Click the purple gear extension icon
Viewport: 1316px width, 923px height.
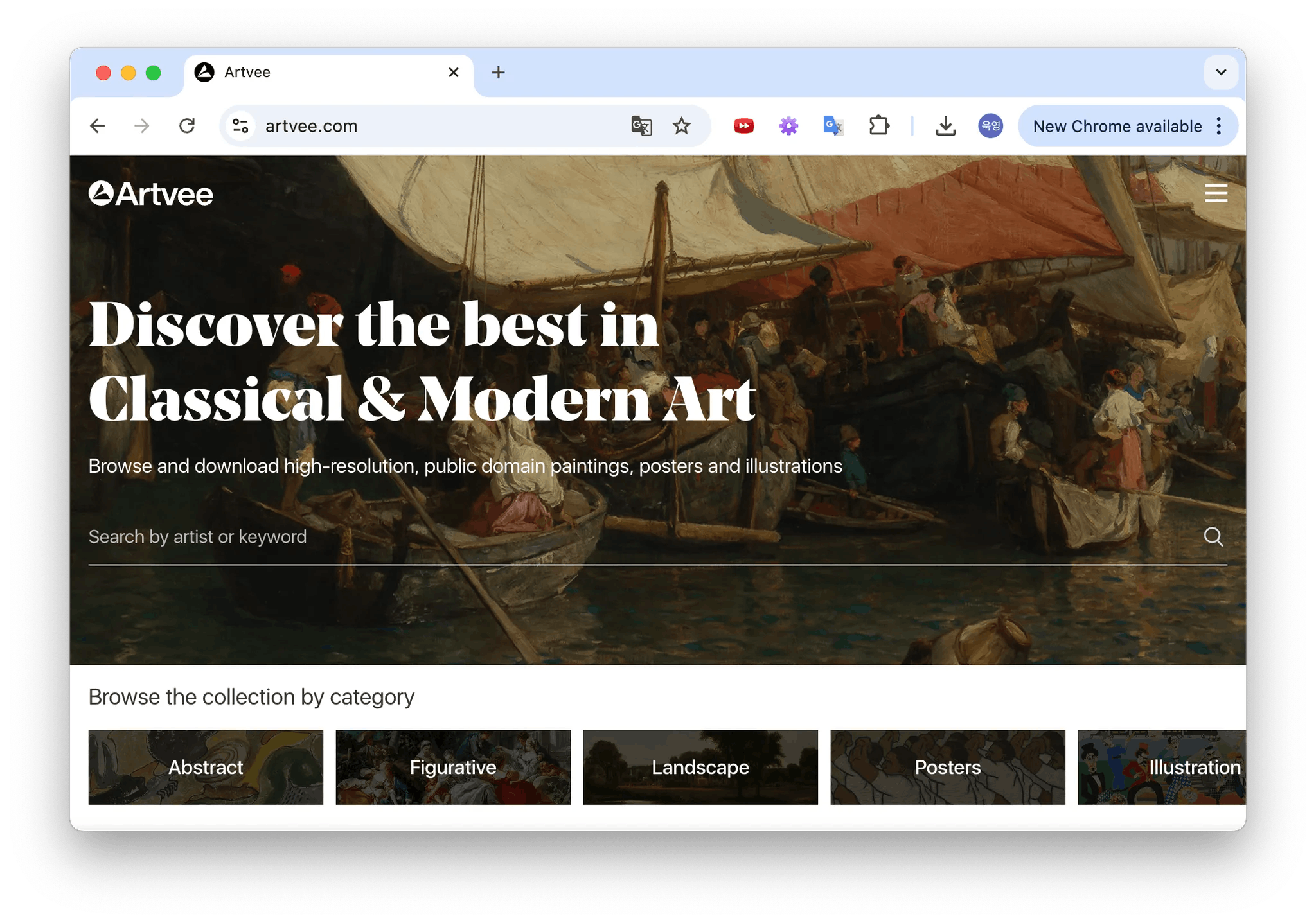point(788,126)
